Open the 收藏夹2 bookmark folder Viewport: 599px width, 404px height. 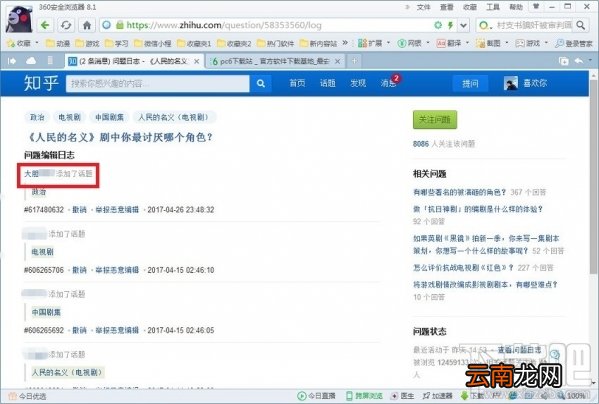coord(234,43)
